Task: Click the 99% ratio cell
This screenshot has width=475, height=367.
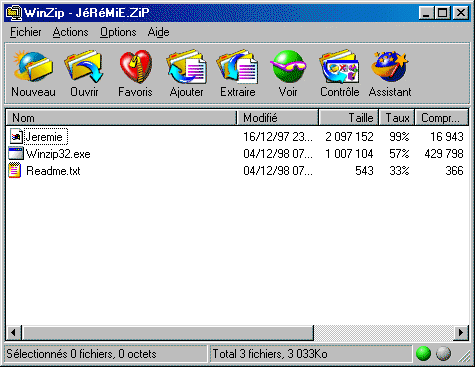Action: point(399,137)
